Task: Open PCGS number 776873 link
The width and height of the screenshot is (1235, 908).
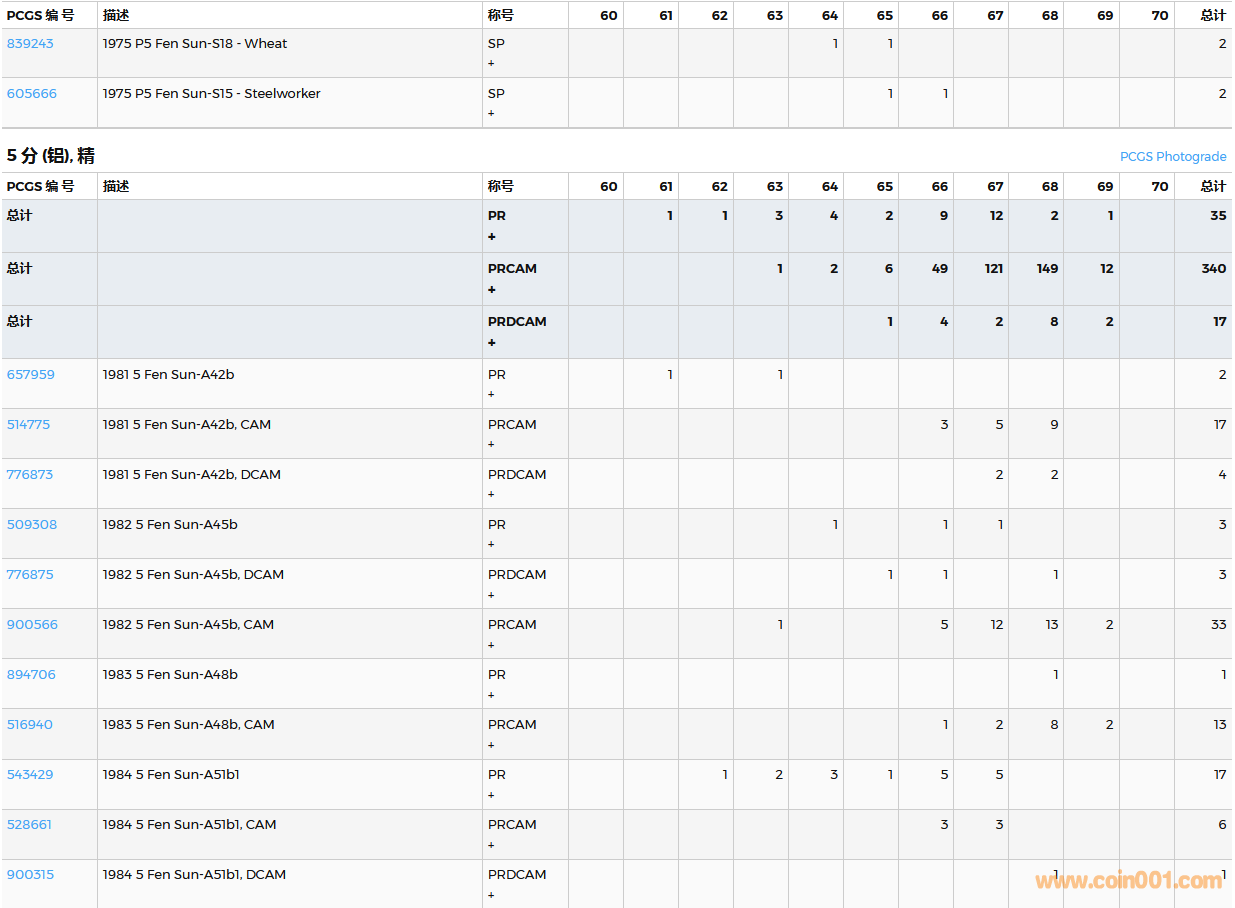Action: tap(30, 475)
